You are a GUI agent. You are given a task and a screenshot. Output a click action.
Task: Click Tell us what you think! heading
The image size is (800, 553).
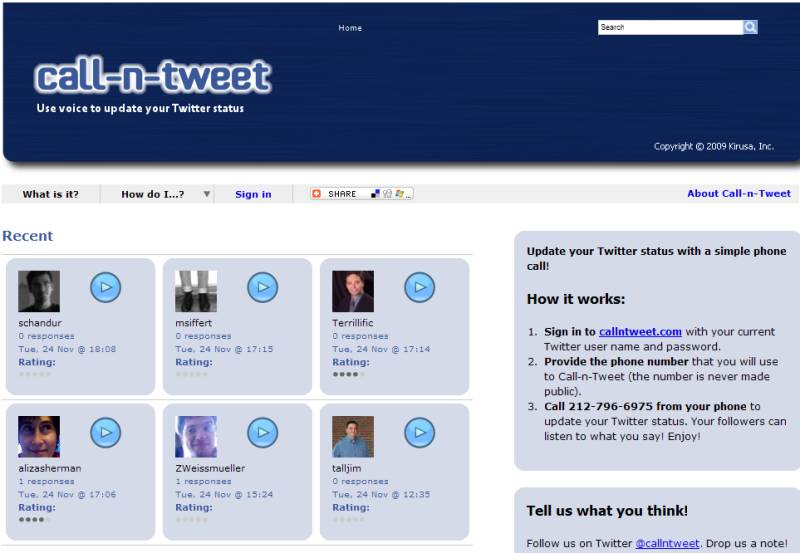607,511
